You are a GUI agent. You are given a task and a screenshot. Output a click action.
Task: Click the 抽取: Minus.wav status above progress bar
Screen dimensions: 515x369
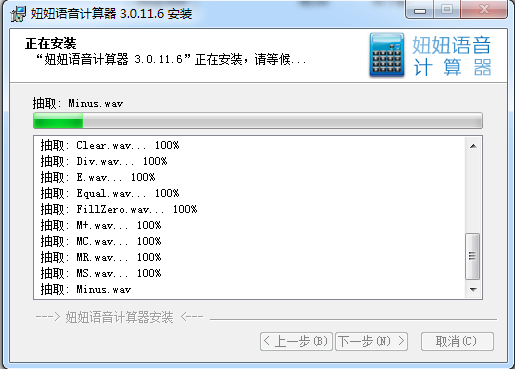(78, 103)
